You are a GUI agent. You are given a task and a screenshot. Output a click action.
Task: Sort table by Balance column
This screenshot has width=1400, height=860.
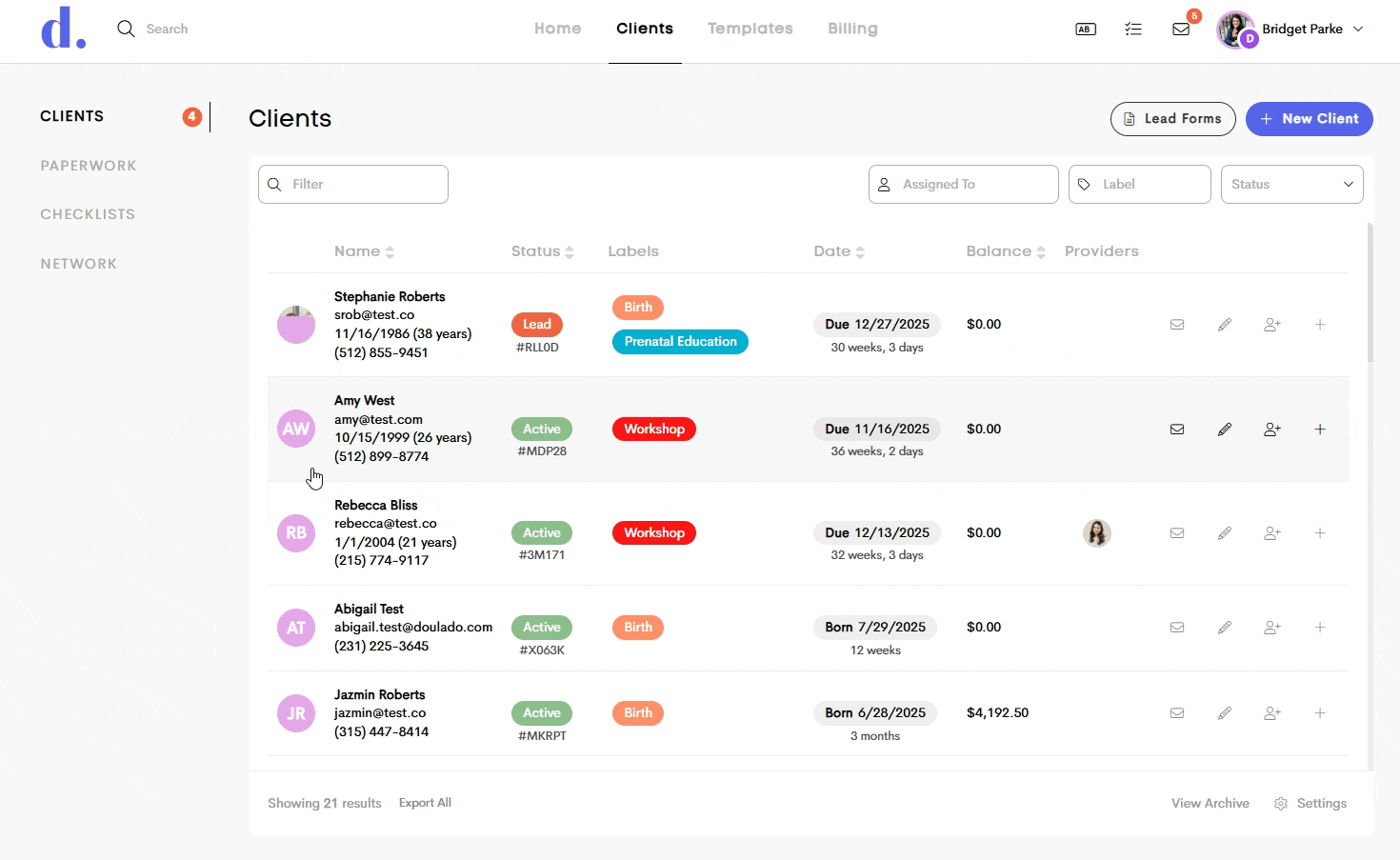pos(1006,251)
